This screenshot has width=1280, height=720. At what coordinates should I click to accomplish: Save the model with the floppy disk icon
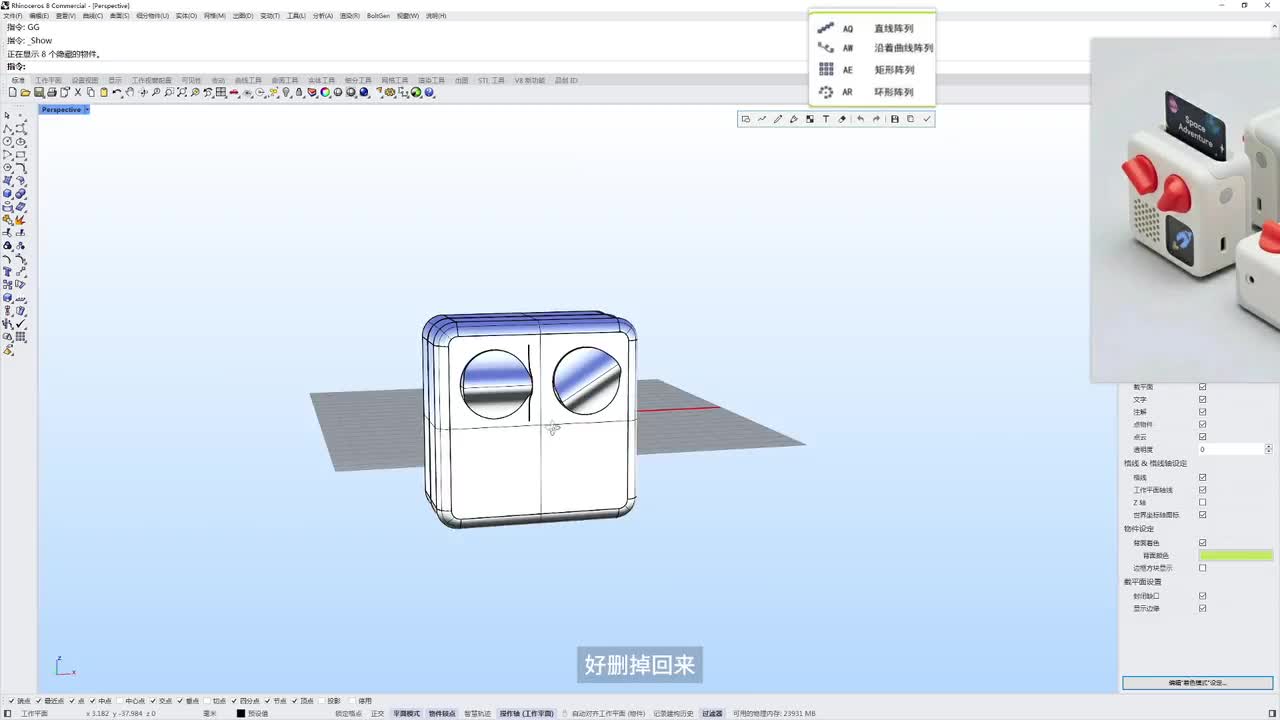coord(39,92)
